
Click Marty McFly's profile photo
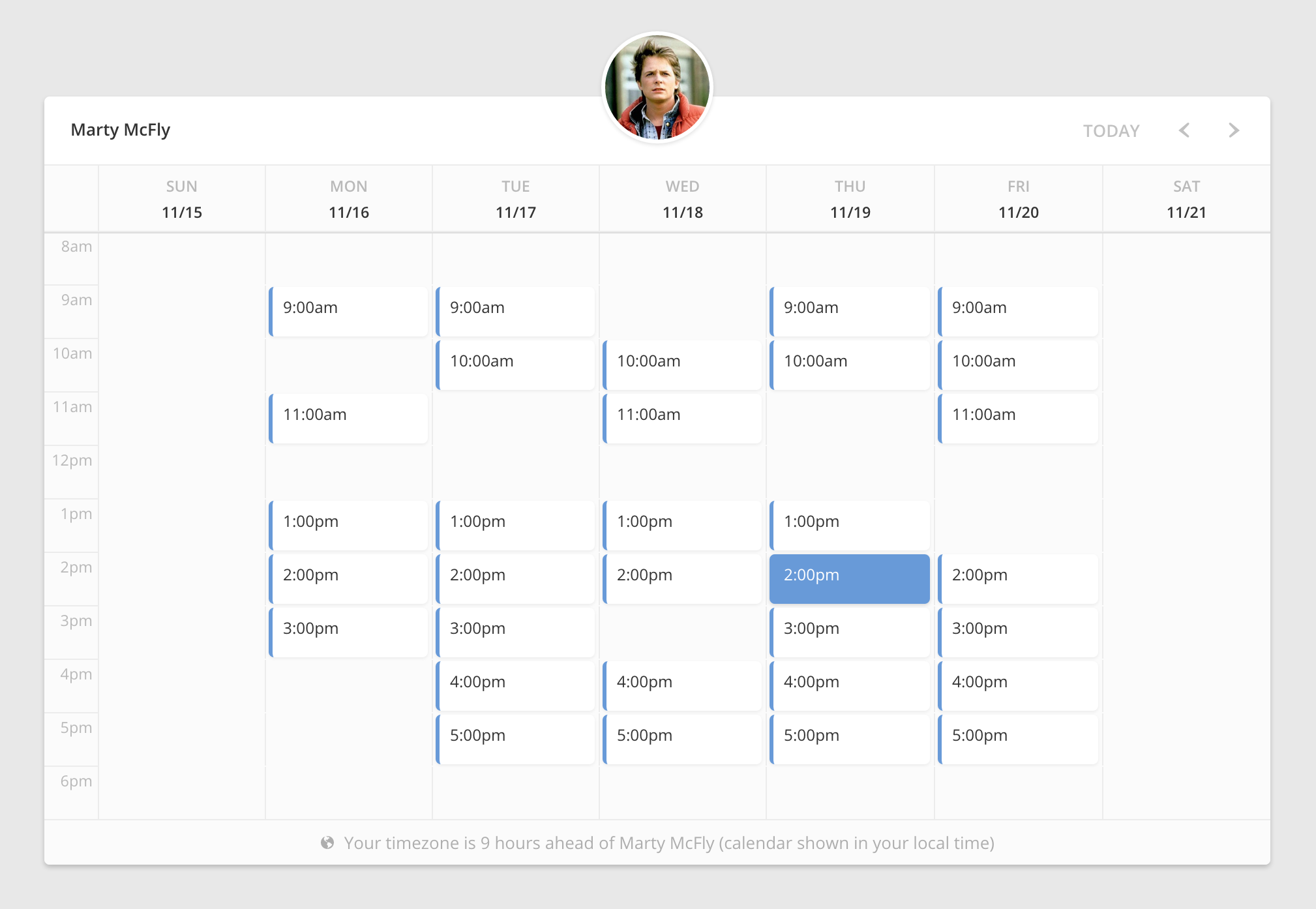(657, 87)
